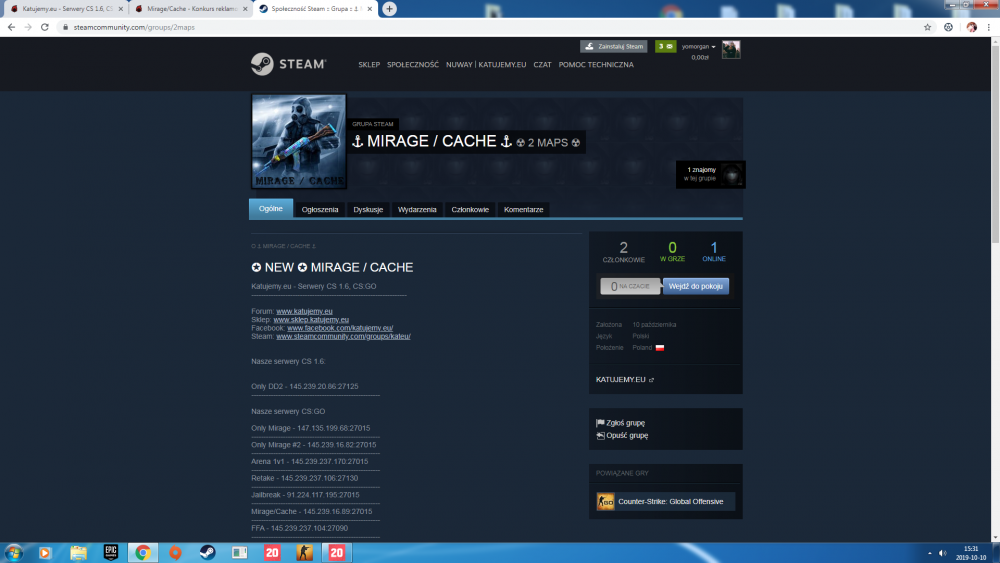This screenshot has width=1000, height=563.
Task: Open Epic Games launcher taskbar icon
Action: point(110,553)
